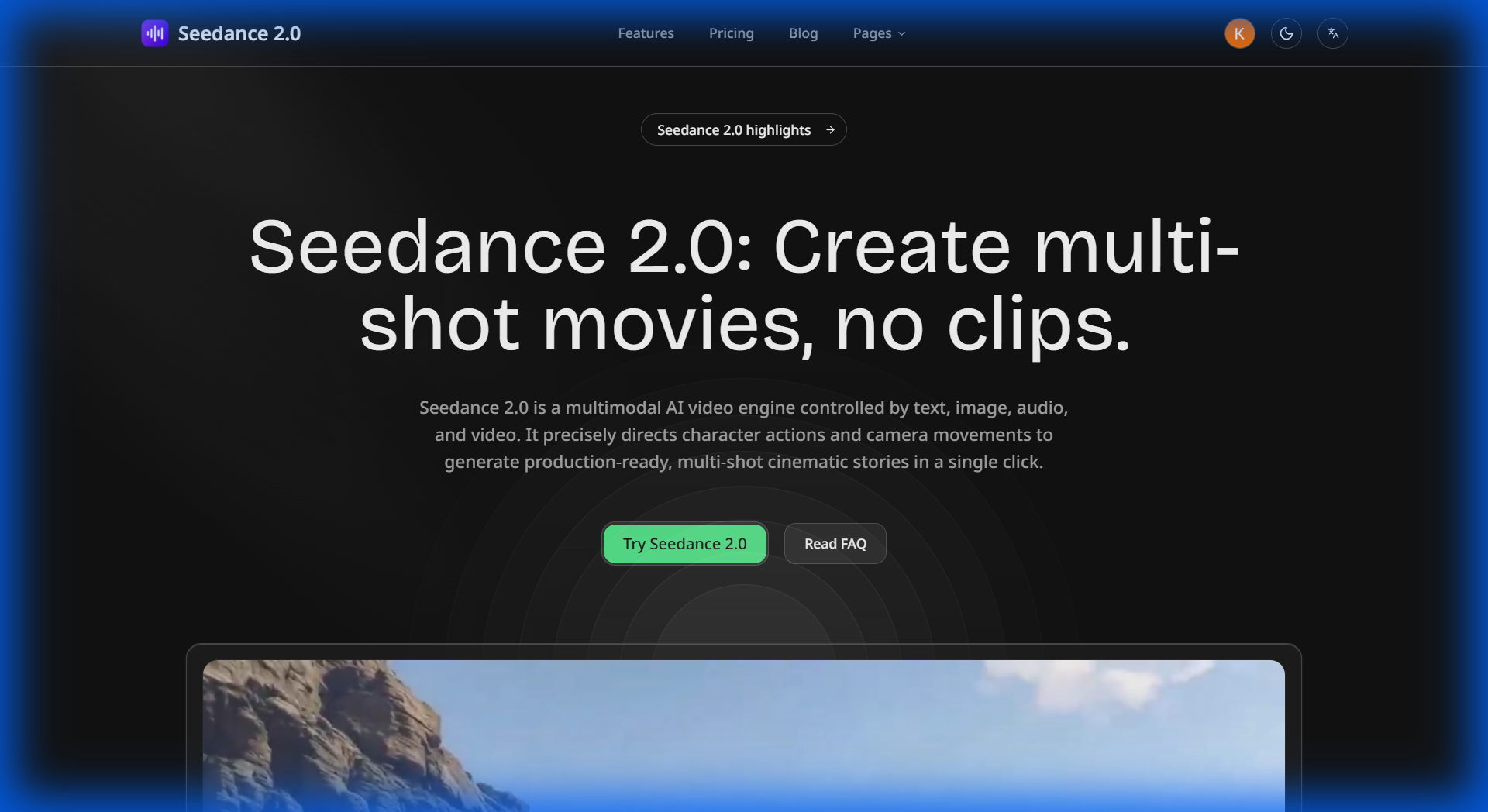
Task: Navigate to the Blog
Action: click(803, 33)
